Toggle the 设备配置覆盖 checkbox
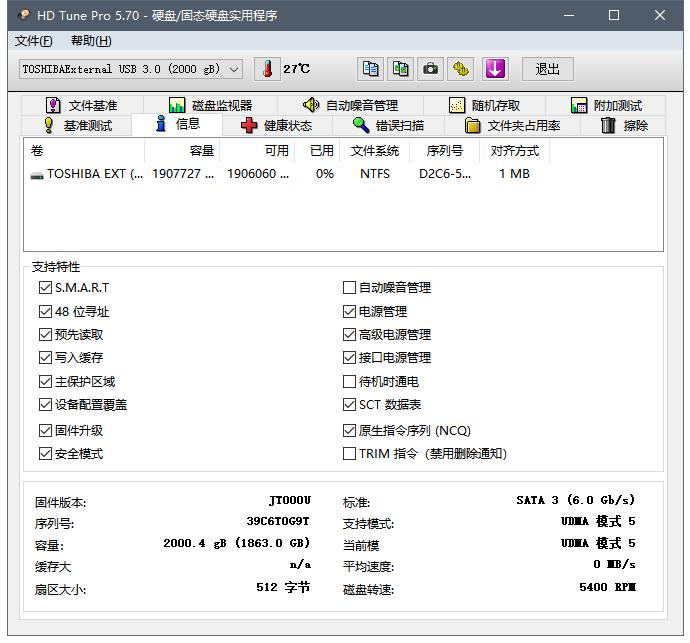Viewport: 690px width, 643px height. 45,404
